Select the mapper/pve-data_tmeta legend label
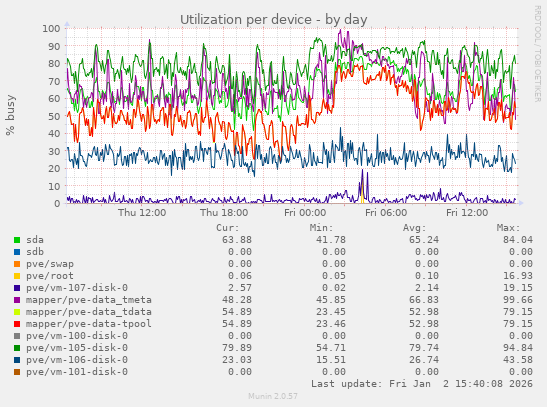The width and height of the screenshot is (547, 407). [x=89, y=300]
